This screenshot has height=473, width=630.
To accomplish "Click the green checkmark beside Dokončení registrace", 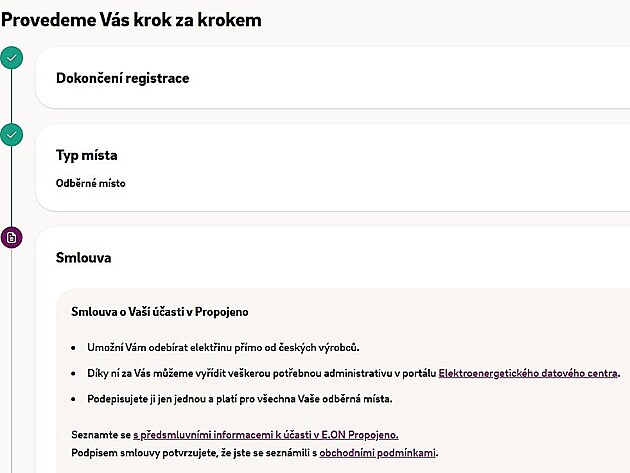I will click(x=11, y=58).
